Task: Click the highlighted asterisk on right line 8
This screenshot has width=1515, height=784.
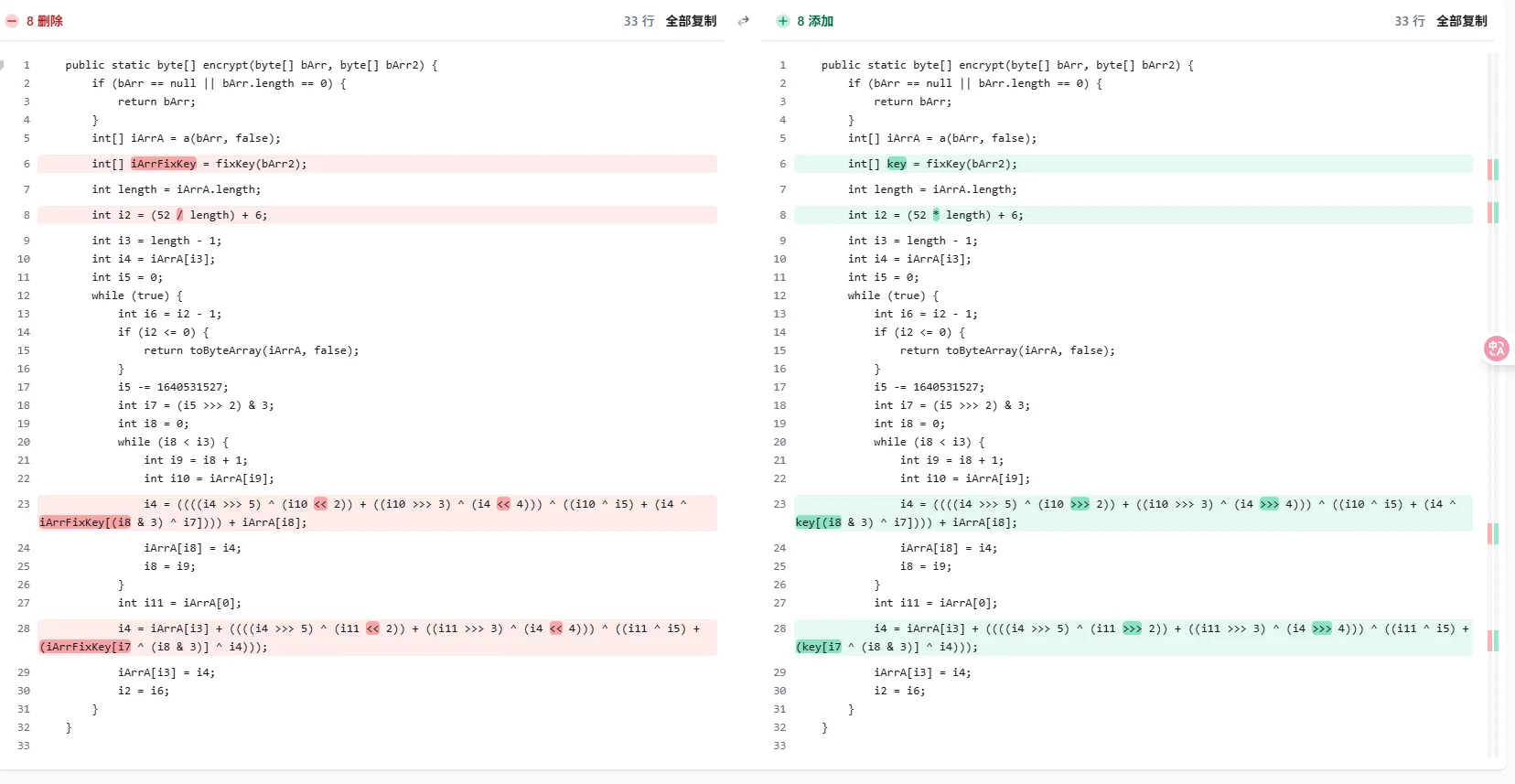Action: coord(936,215)
